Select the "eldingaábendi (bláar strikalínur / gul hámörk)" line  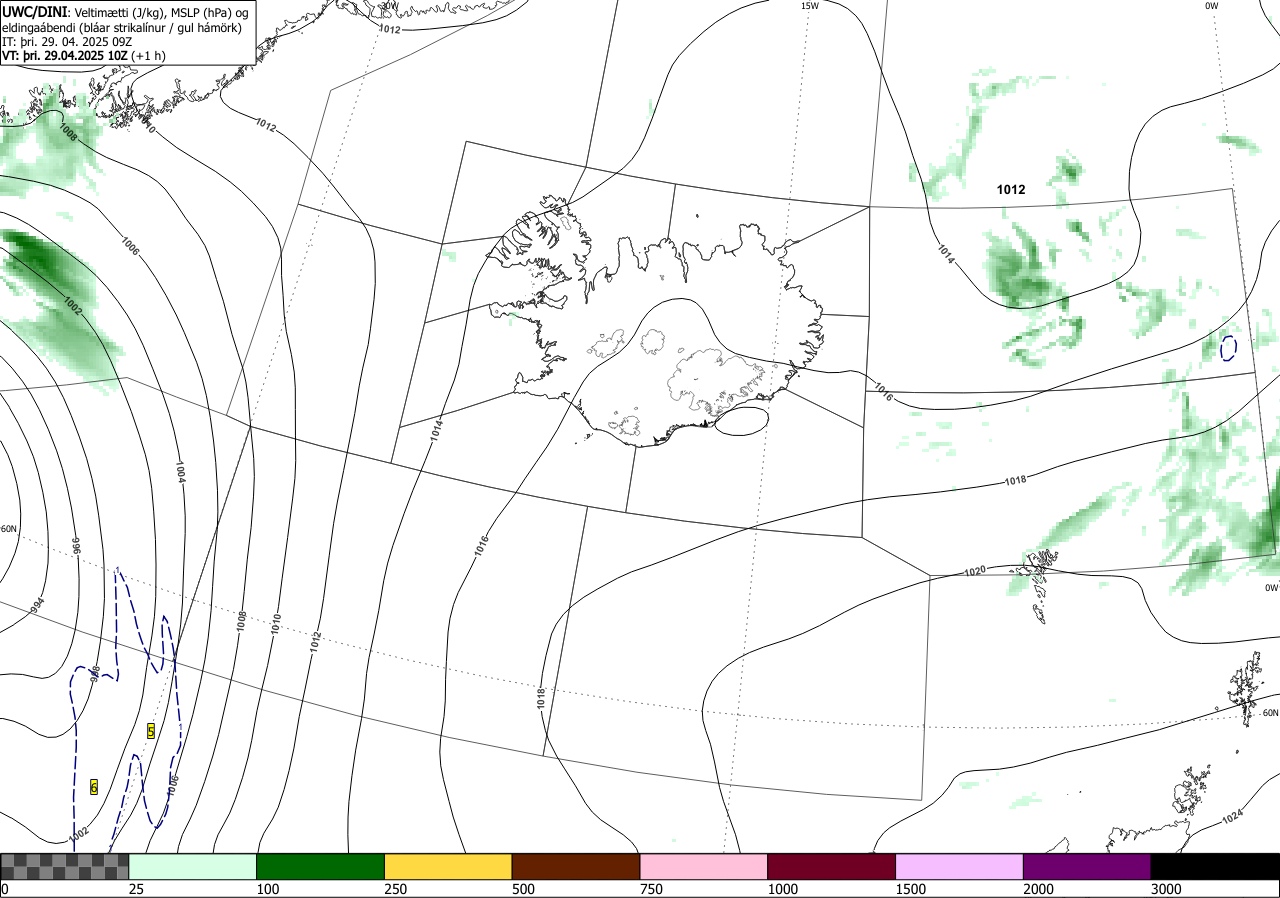[122, 27]
